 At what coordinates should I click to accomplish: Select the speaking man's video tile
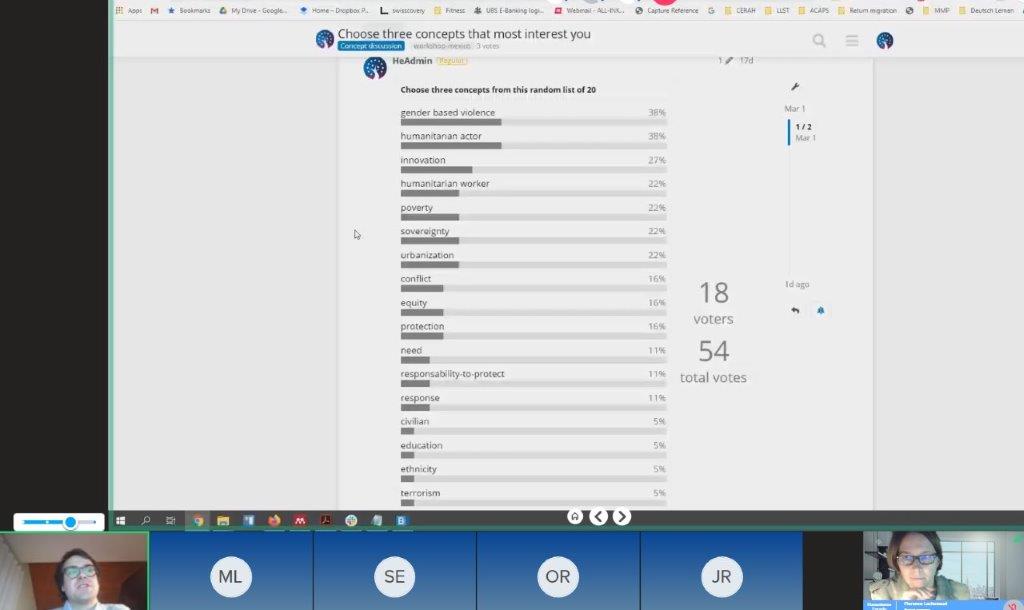74,571
